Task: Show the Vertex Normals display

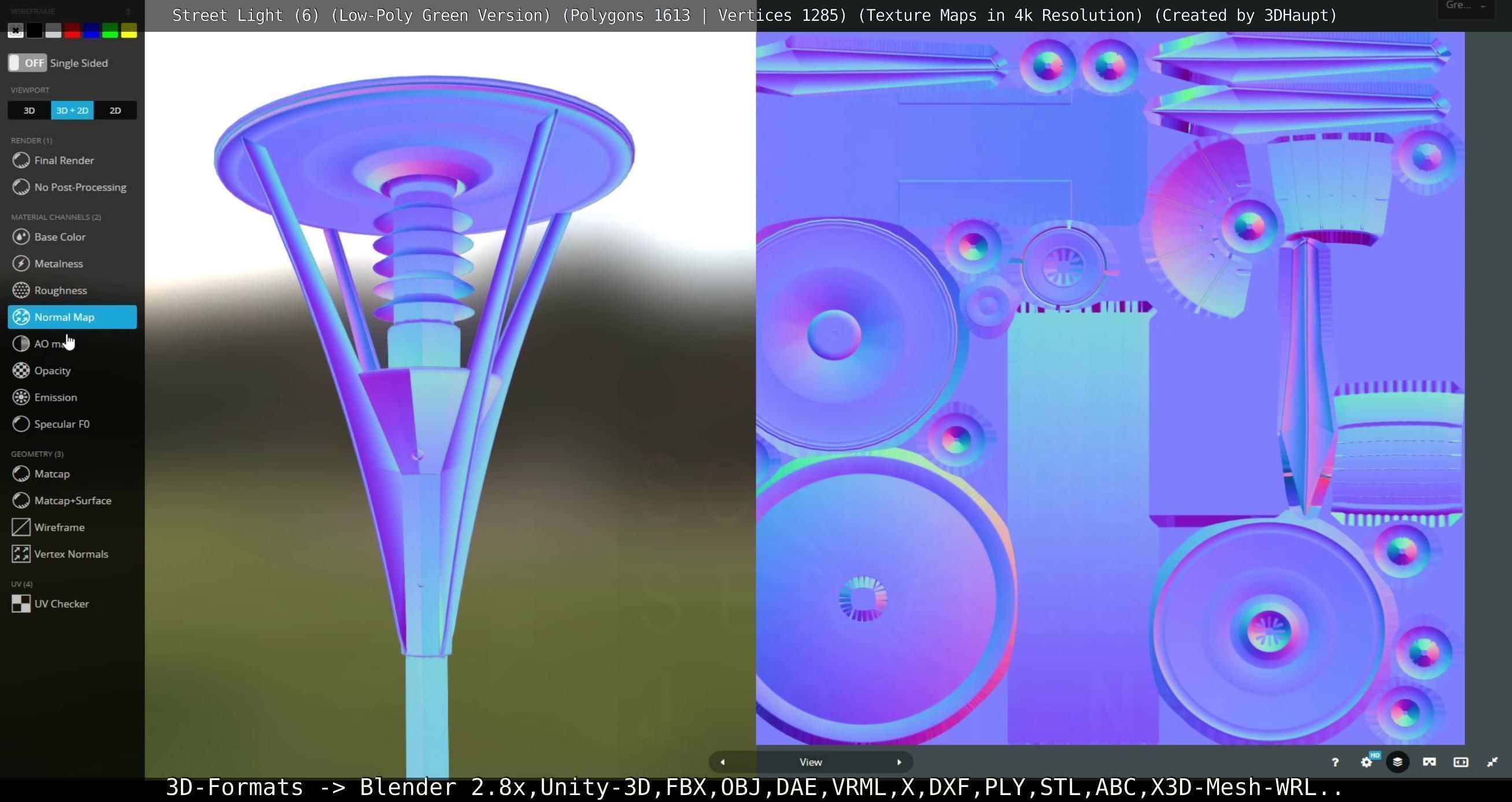Action: (x=71, y=553)
